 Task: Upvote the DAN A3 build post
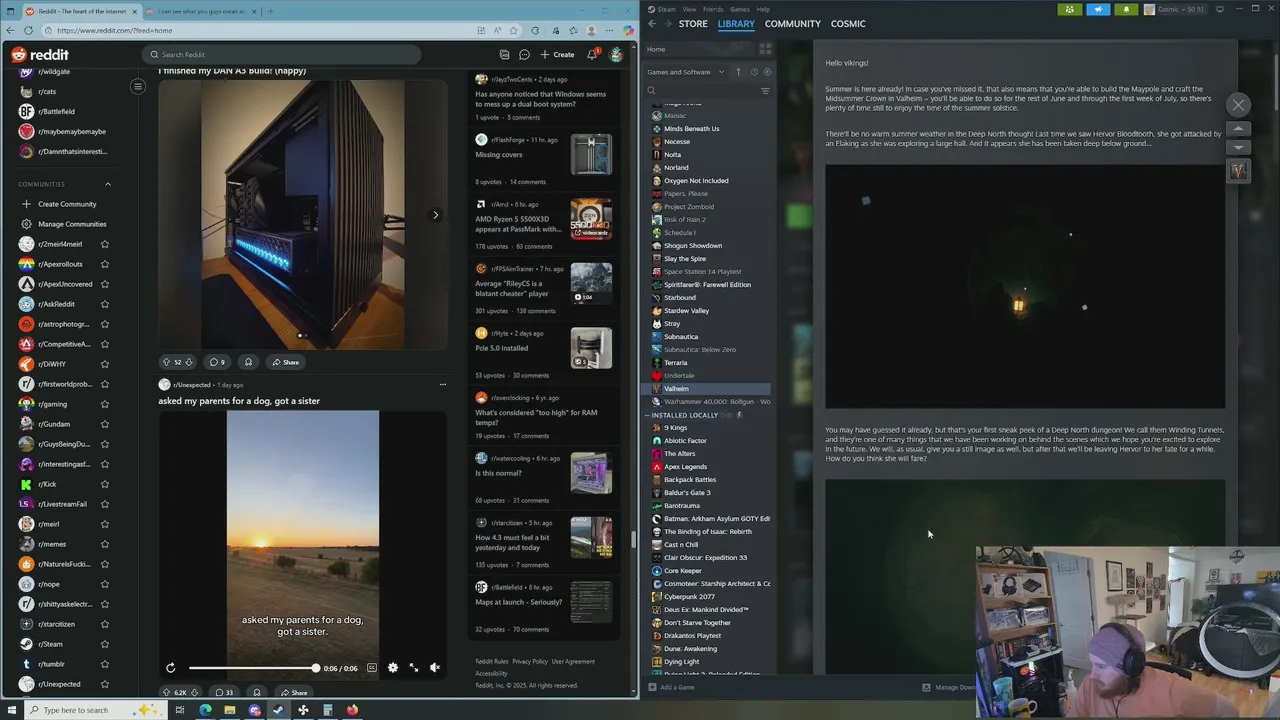point(167,362)
